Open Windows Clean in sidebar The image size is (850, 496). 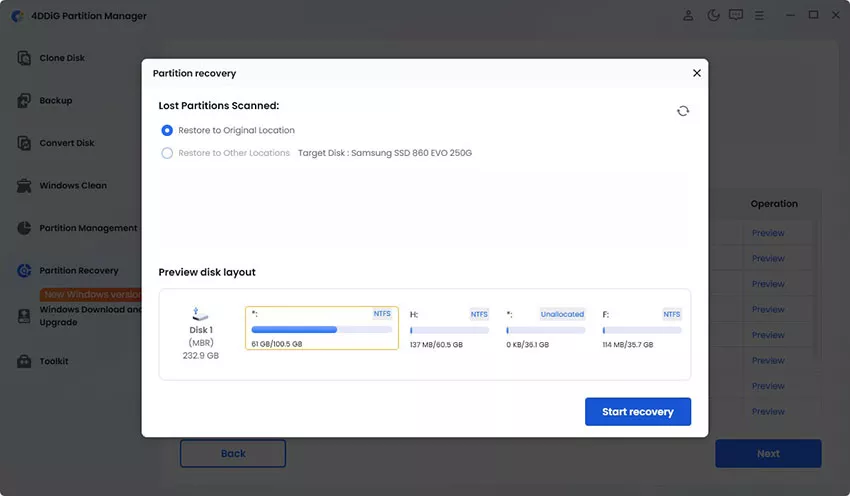(x=73, y=185)
